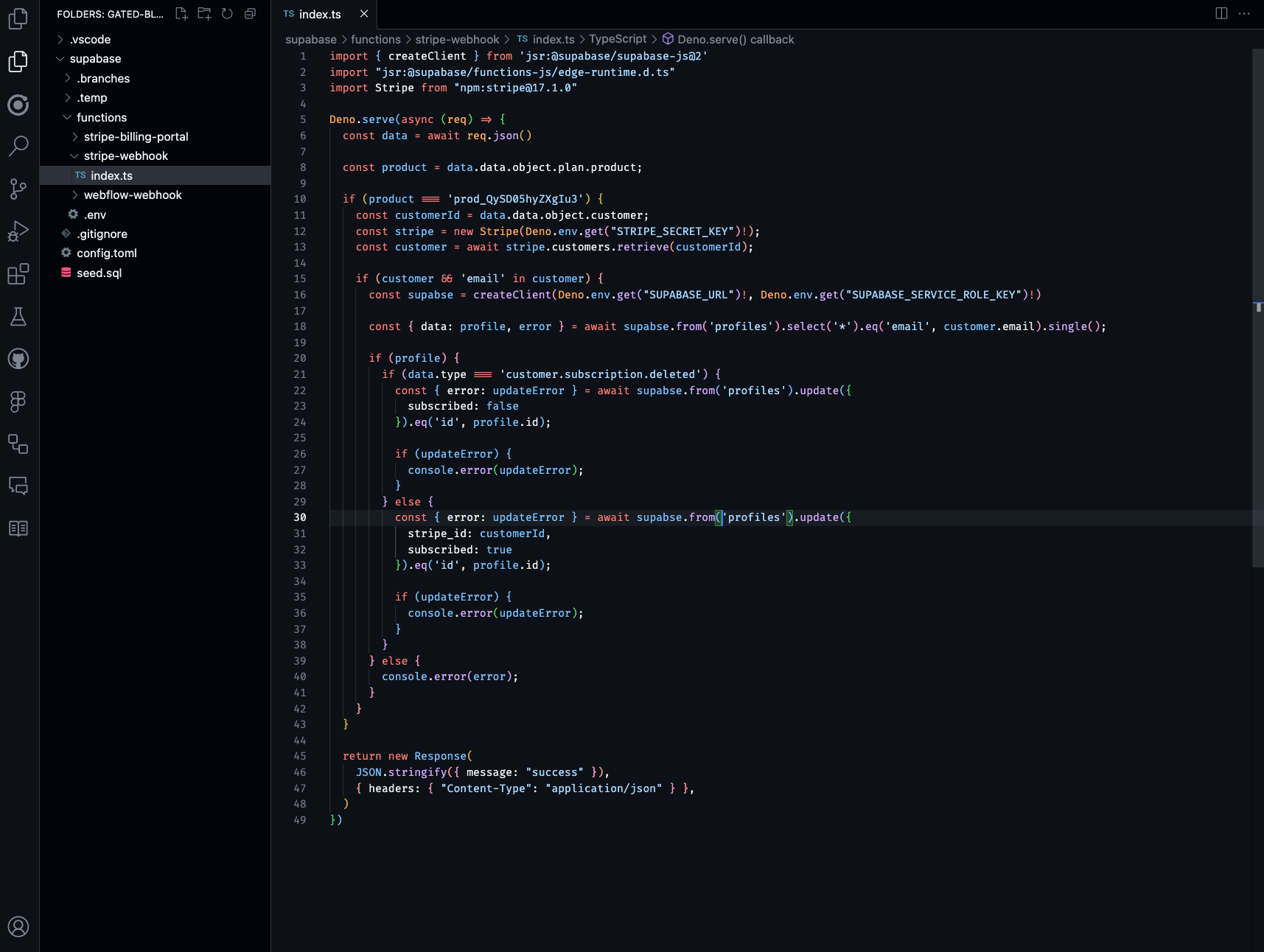Screen dimensions: 1264x952
Task: Expand the webflow-webhook folder
Action: [155, 195]
